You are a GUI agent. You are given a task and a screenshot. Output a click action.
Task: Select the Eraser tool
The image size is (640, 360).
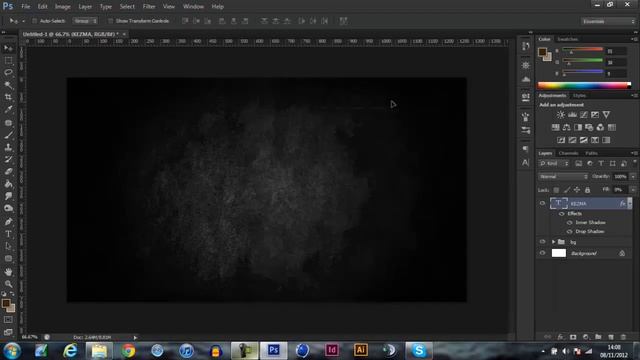[8, 171]
